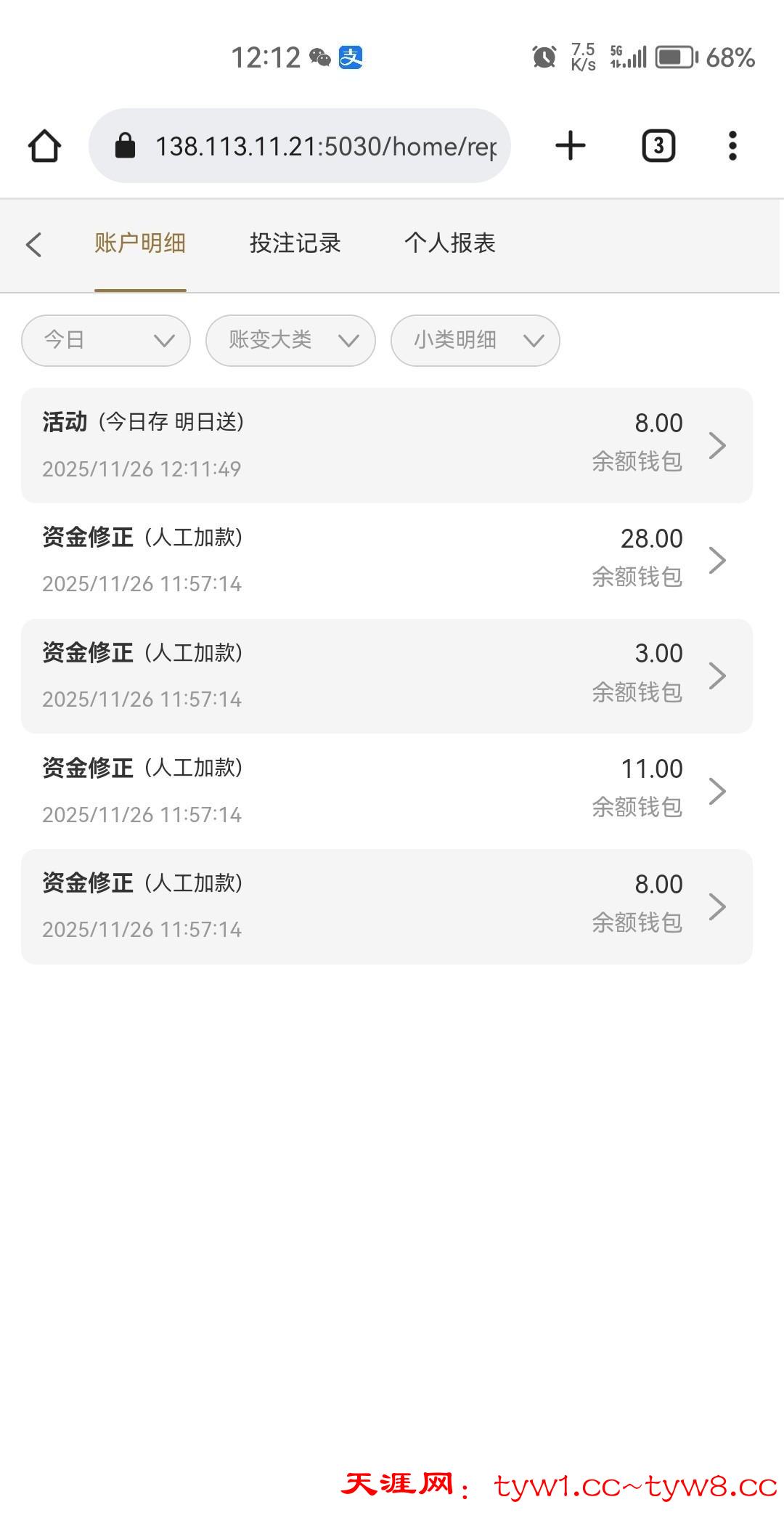This screenshot has height=1534, width=784.
Task: Expand the 今日 date filter dropdown
Action: pos(106,340)
